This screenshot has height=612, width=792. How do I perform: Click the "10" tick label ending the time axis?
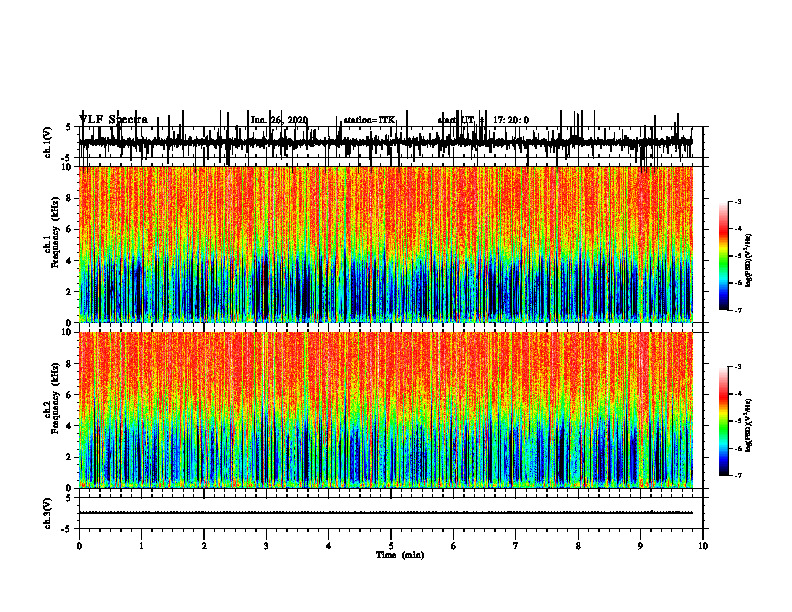pos(703,546)
